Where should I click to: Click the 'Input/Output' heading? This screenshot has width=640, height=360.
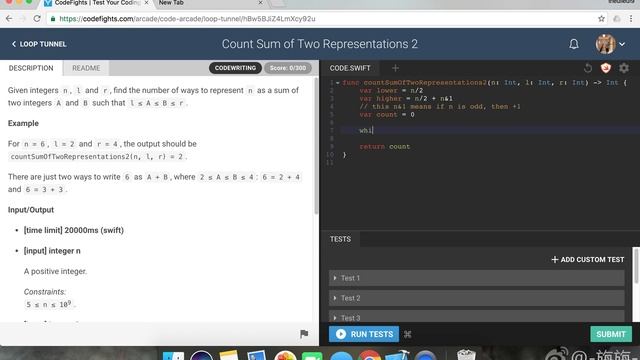pyautogui.click(x=31, y=210)
